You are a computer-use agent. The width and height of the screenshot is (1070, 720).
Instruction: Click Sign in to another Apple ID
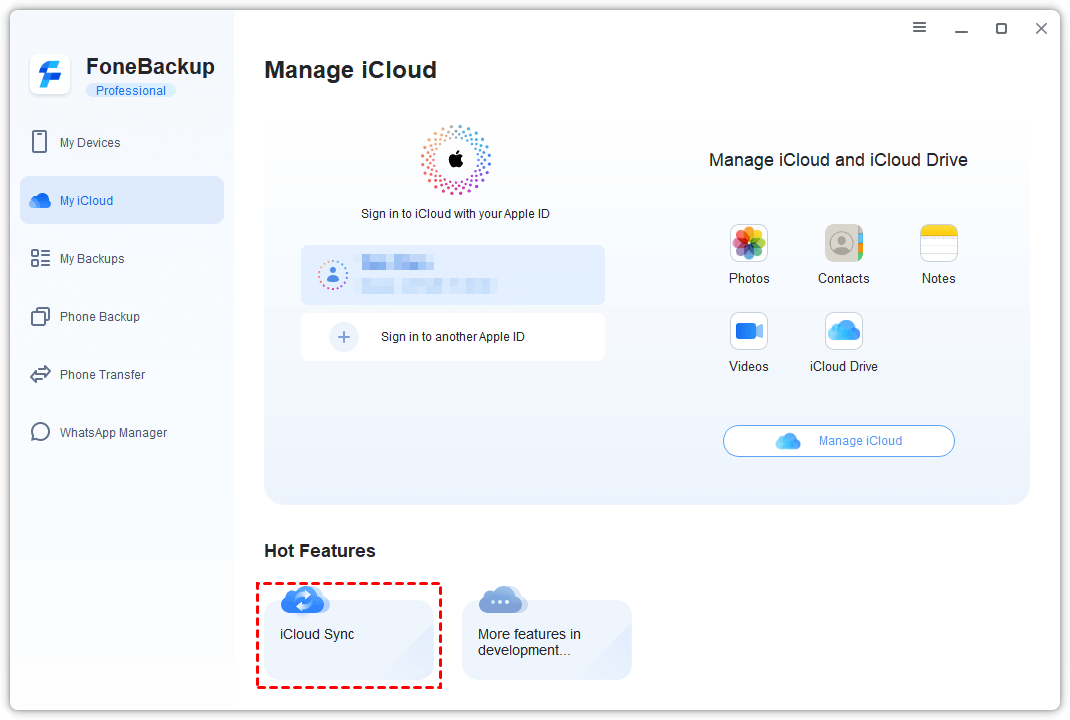click(453, 337)
